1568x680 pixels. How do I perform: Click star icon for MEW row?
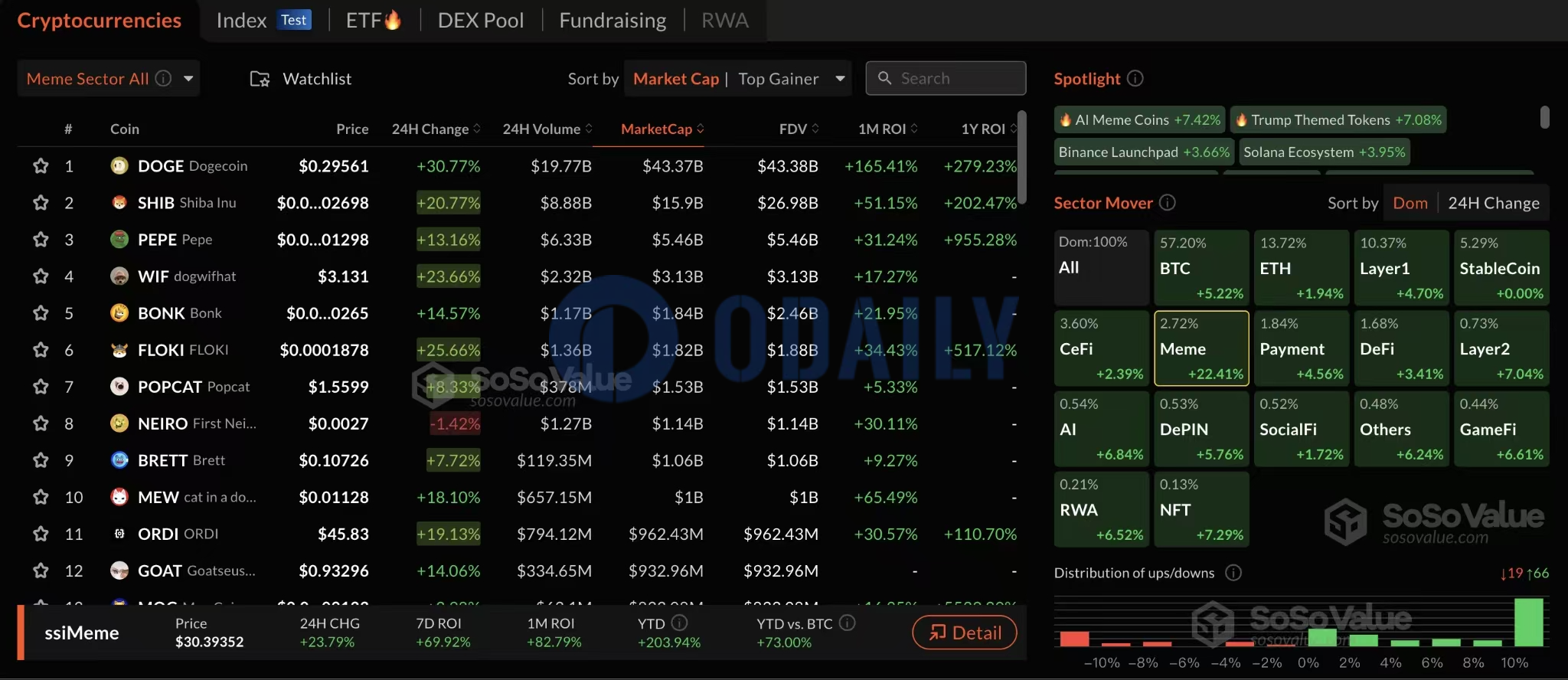pos(41,497)
